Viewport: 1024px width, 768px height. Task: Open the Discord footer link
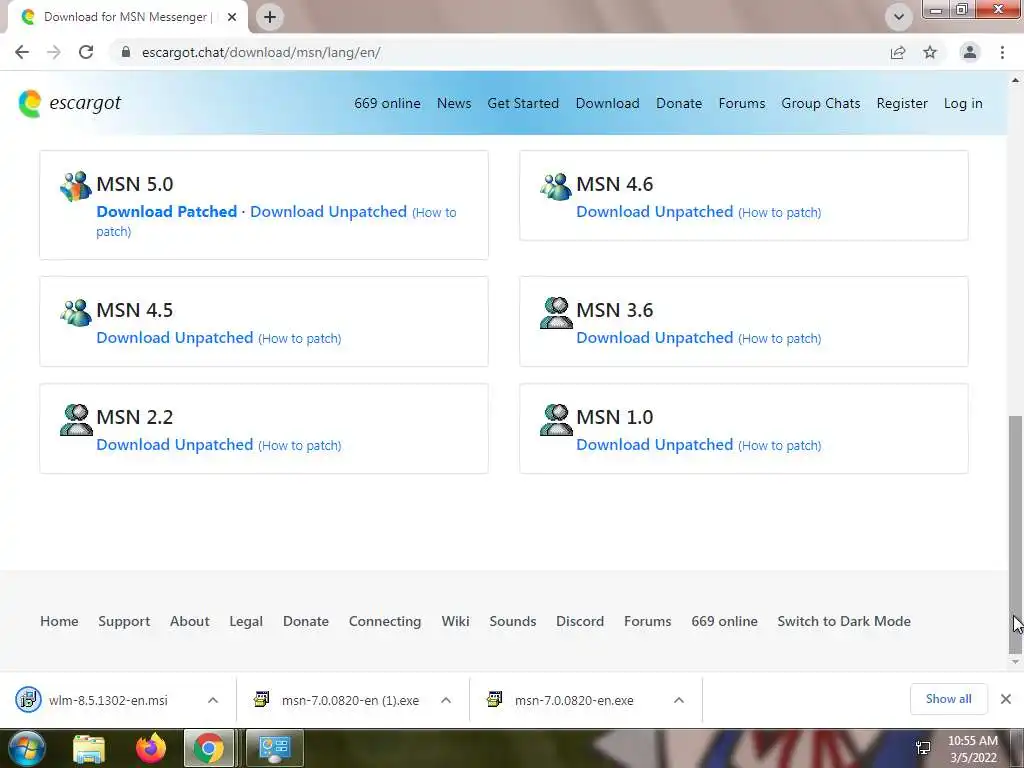pos(580,621)
